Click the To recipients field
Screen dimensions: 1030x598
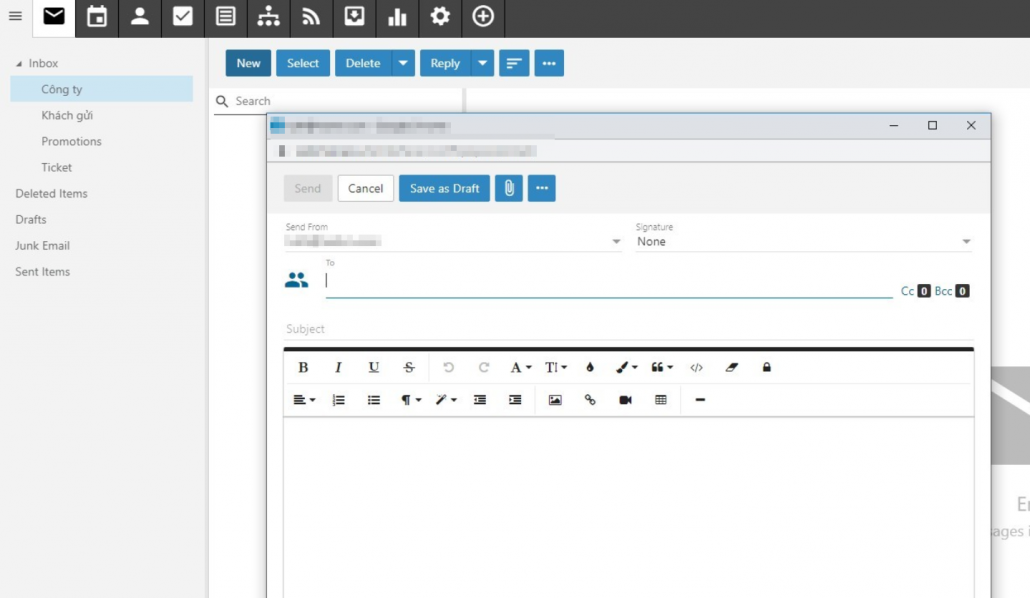tap(609, 281)
